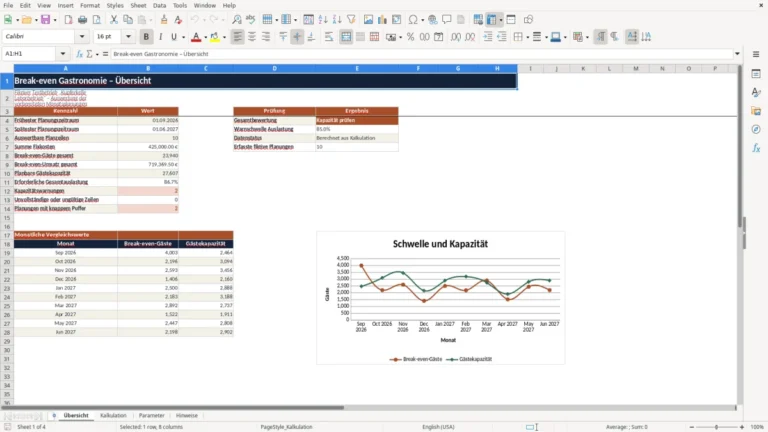Open the Font Name dropdown arrow
The image size is (768, 432).
pyautogui.click(x=82, y=36)
